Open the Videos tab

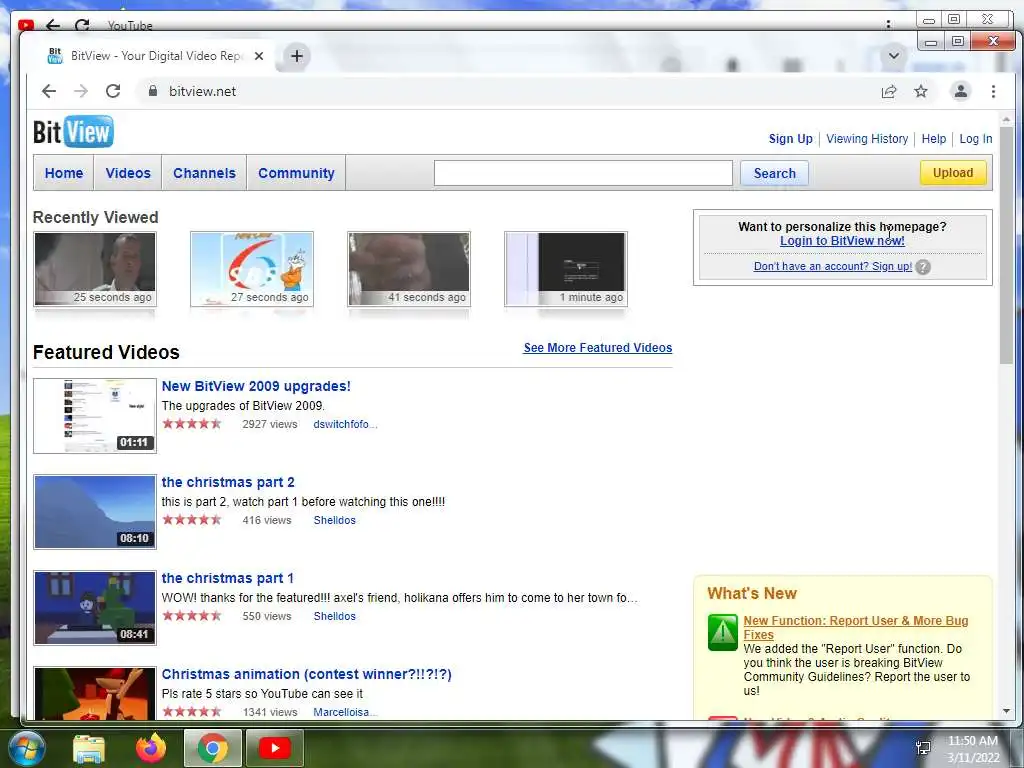click(128, 173)
